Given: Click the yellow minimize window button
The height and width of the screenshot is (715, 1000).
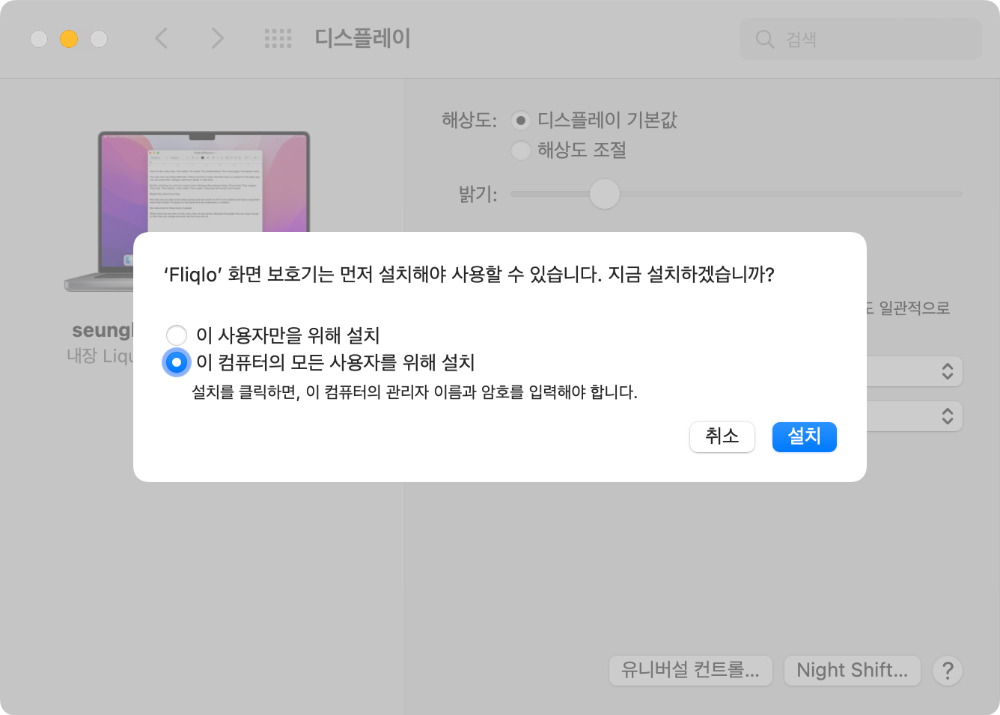Looking at the screenshot, I should click(x=69, y=39).
